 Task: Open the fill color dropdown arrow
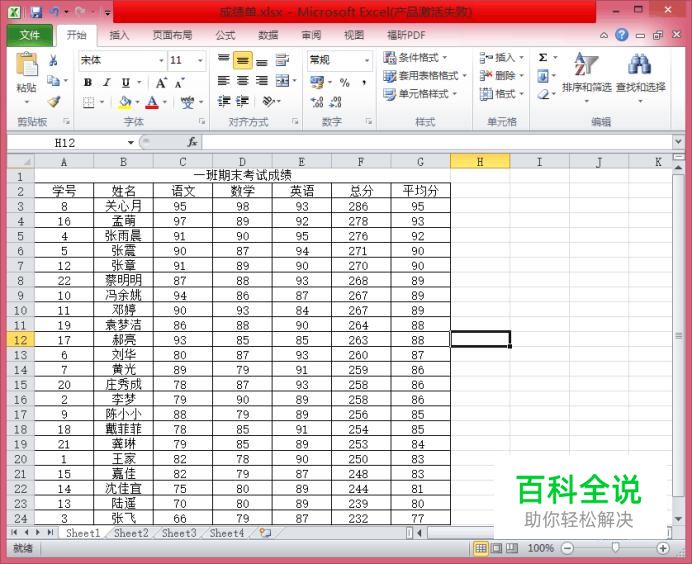[x=137, y=102]
